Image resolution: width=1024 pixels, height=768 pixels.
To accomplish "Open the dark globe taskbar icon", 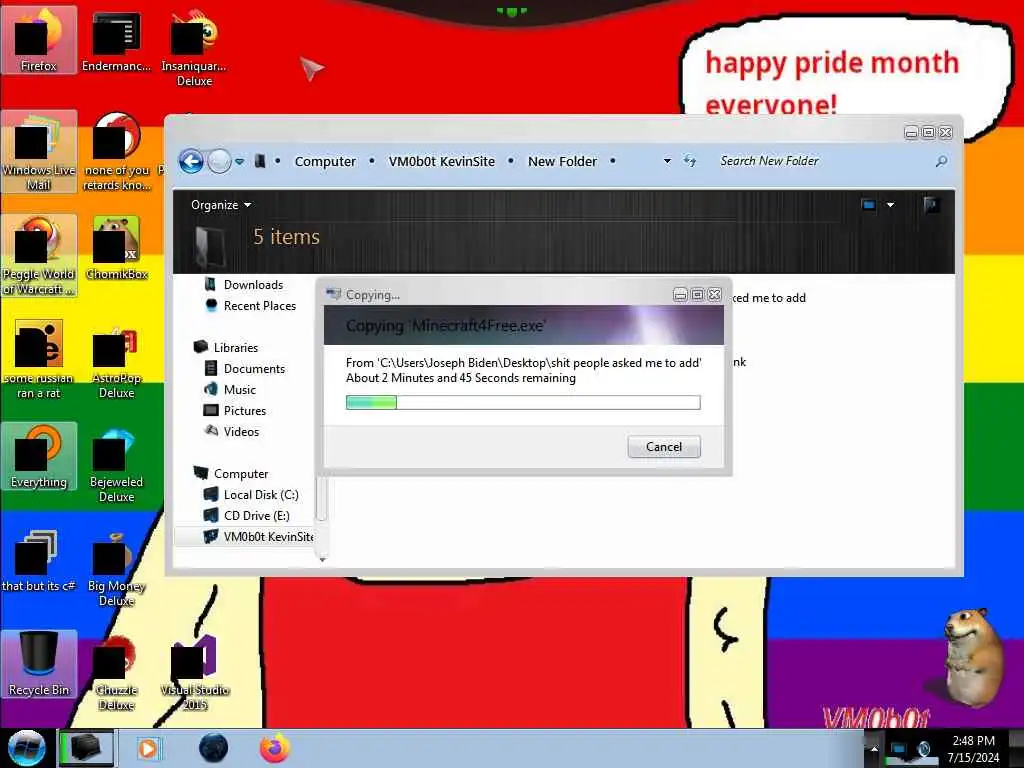I will click(213, 748).
